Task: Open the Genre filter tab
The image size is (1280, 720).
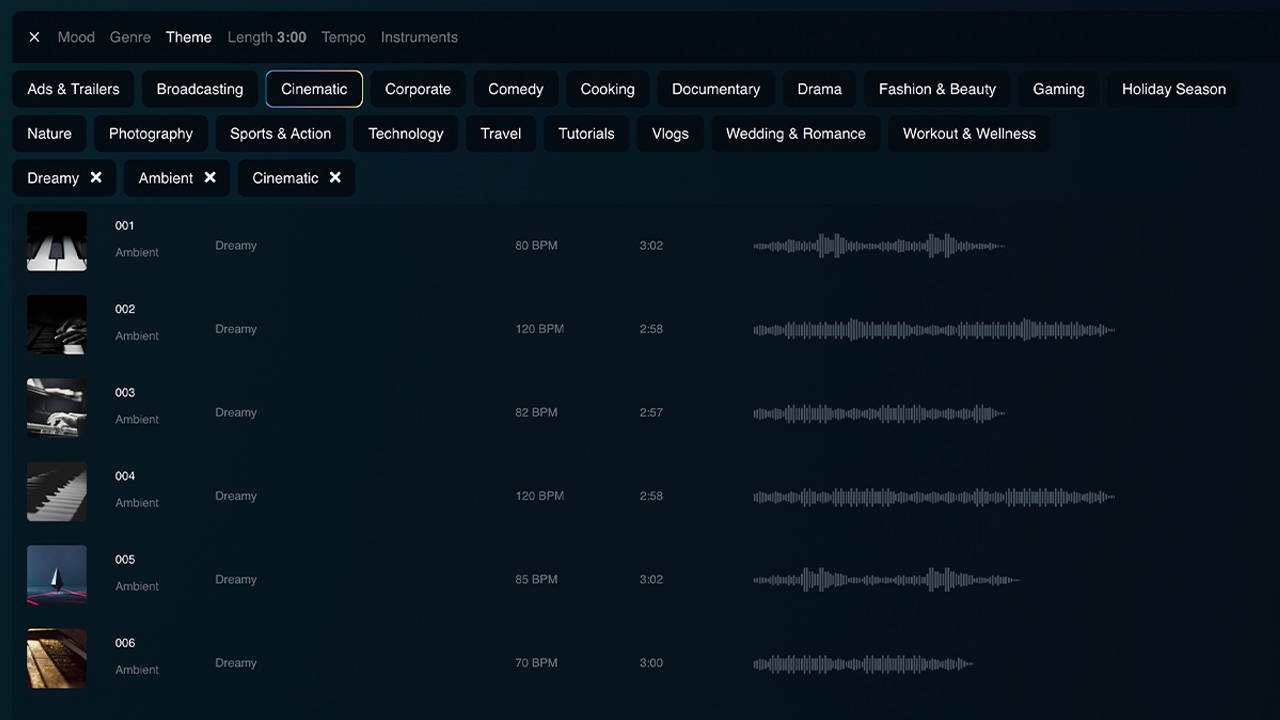Action: coord(130,37)
